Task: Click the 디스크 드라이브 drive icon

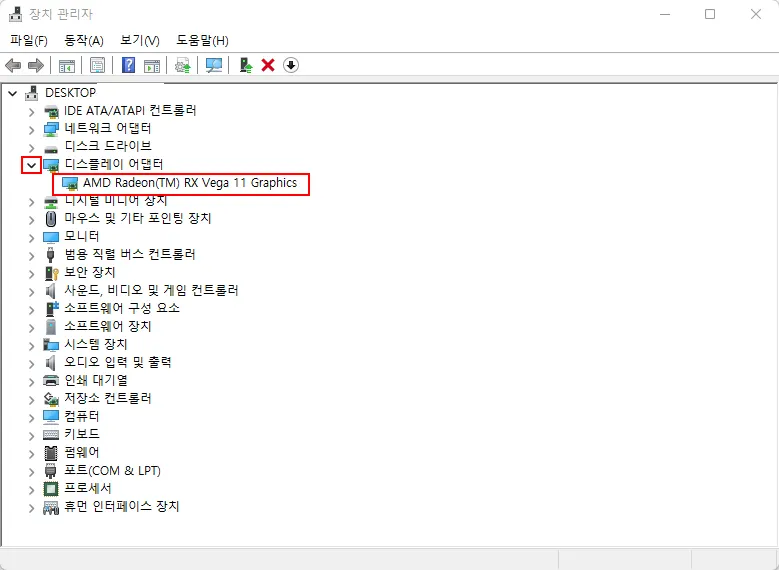Action: (51, 148)
